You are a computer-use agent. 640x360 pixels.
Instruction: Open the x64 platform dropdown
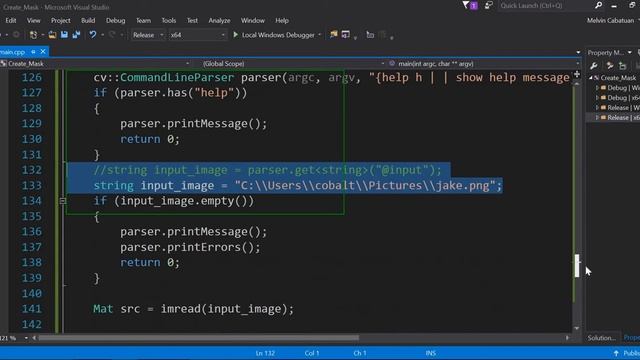pyautogui.click(x=197, y=35)
